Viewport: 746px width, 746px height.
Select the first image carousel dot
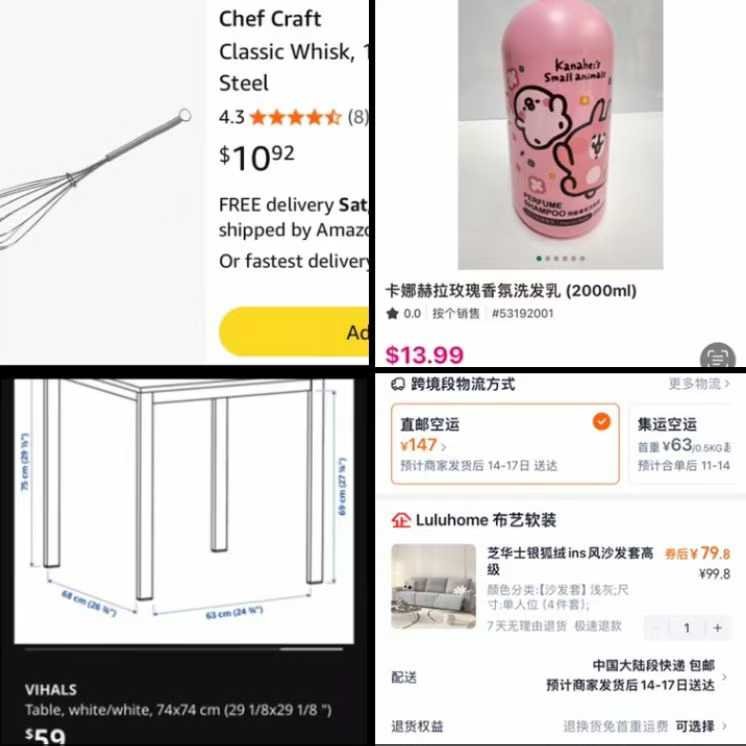coord(539,258)
